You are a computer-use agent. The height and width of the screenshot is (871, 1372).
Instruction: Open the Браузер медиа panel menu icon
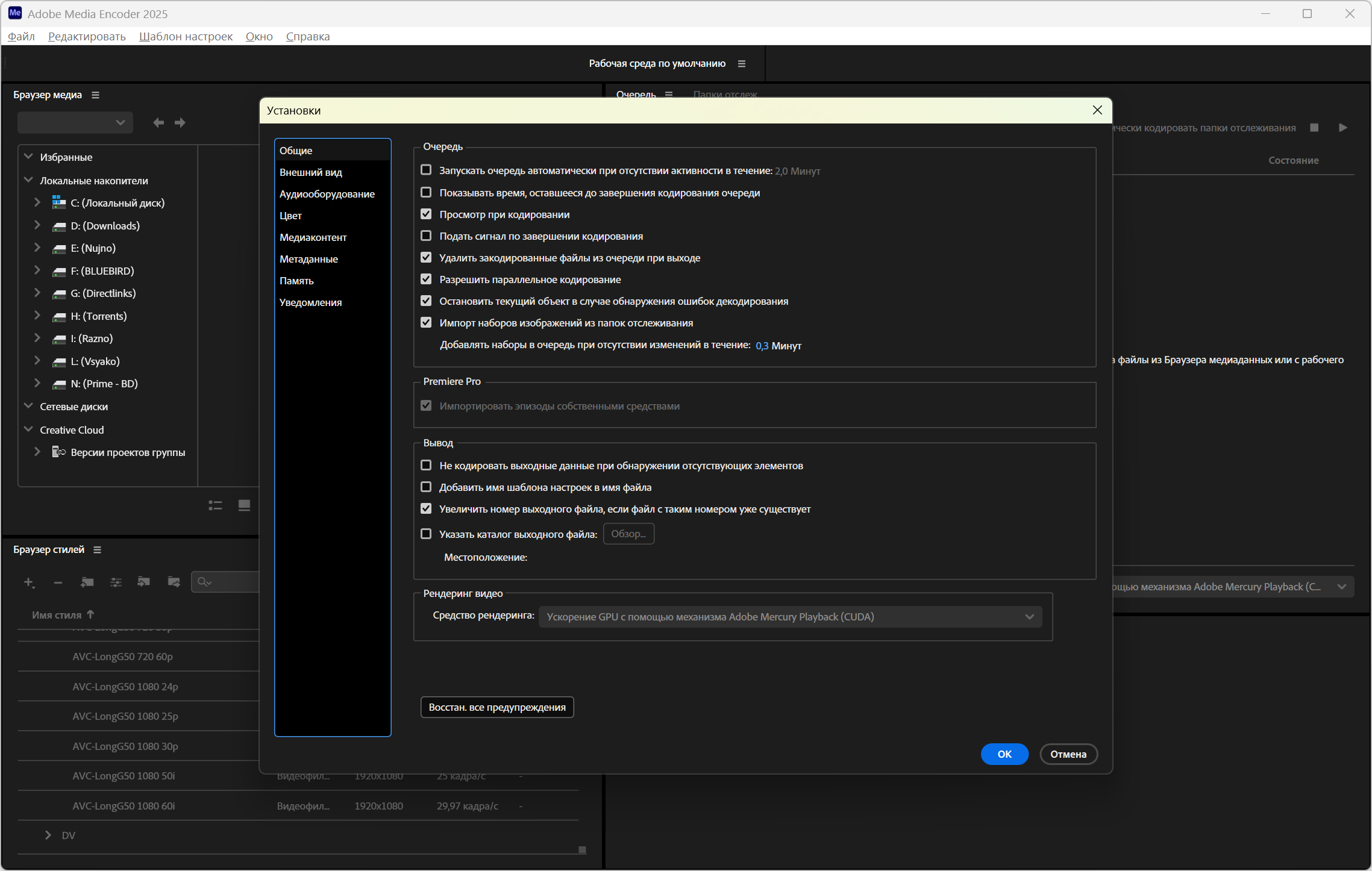point(95,95)
